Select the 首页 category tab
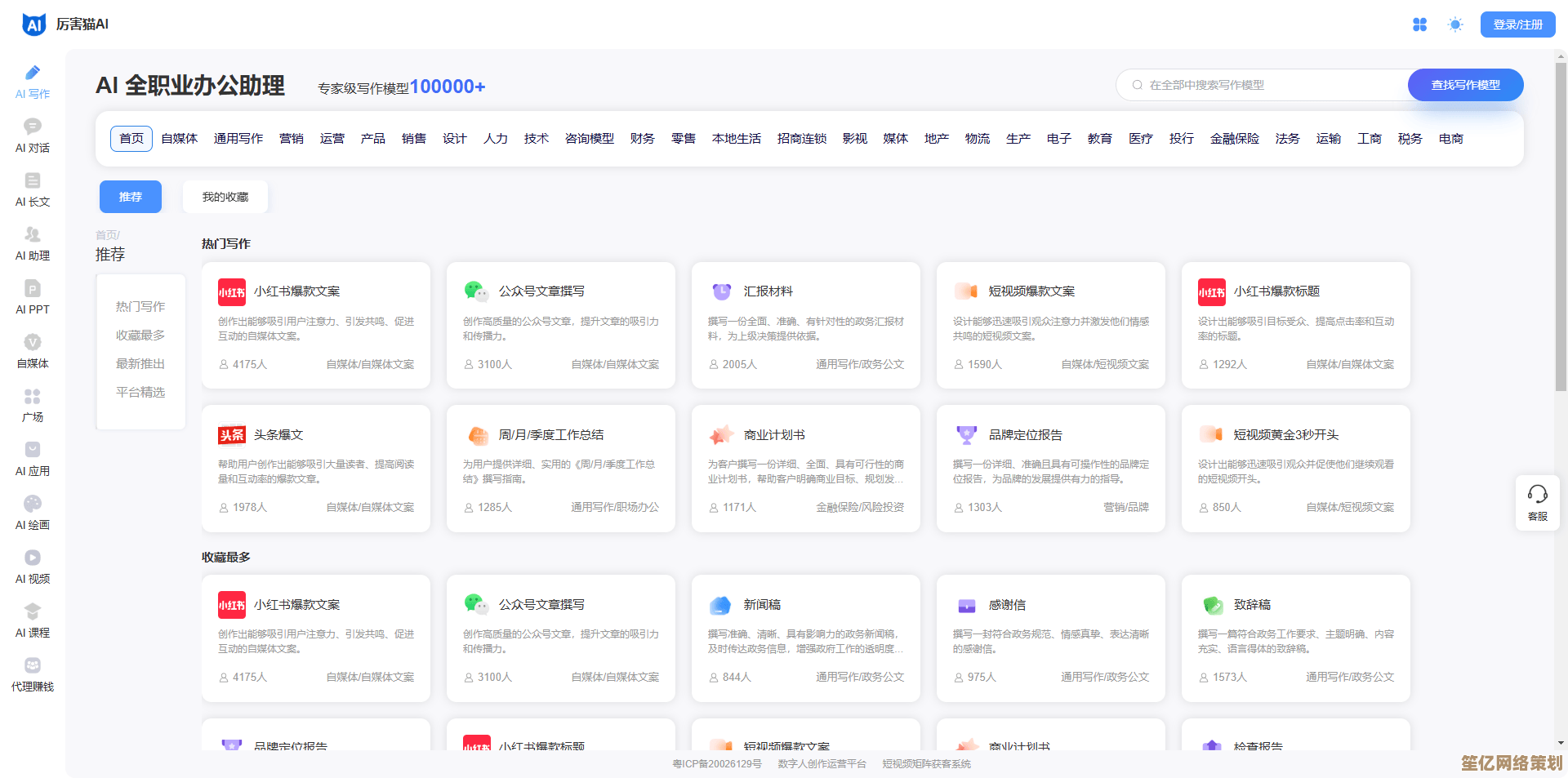This screenshot has height=778, width=1568. click(131, 139)
